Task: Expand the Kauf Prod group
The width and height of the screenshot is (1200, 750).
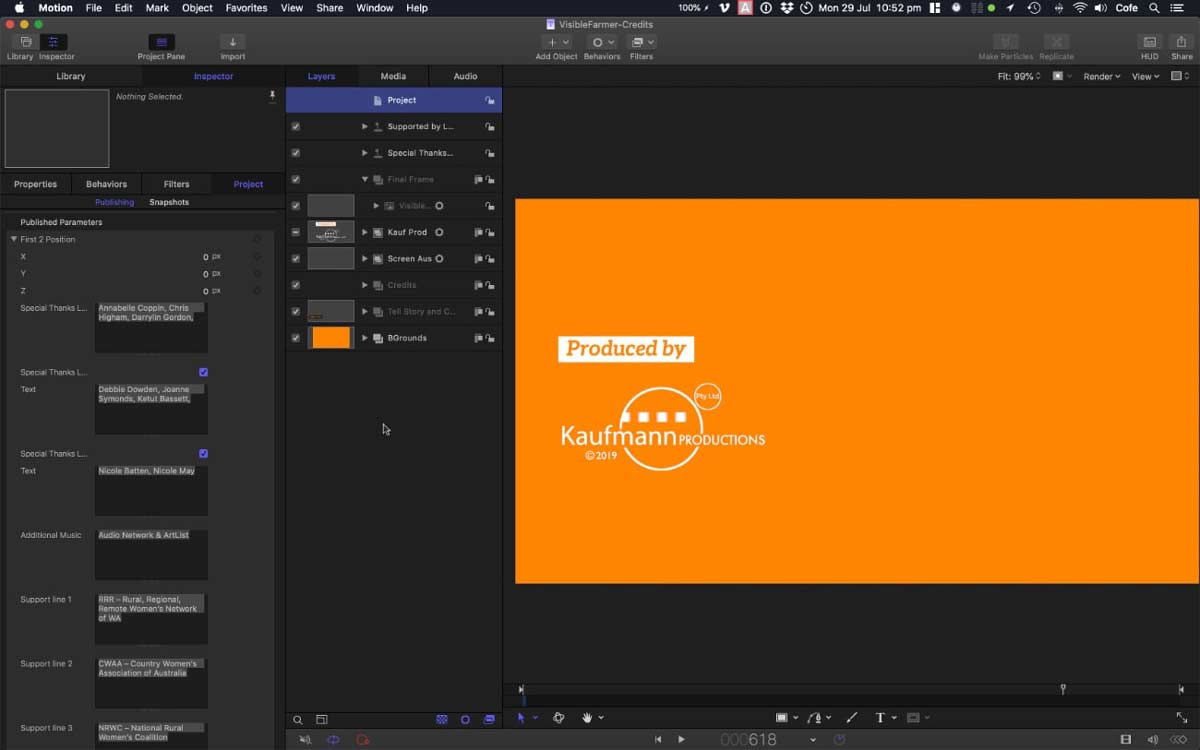Action: [x=365, y=232]
